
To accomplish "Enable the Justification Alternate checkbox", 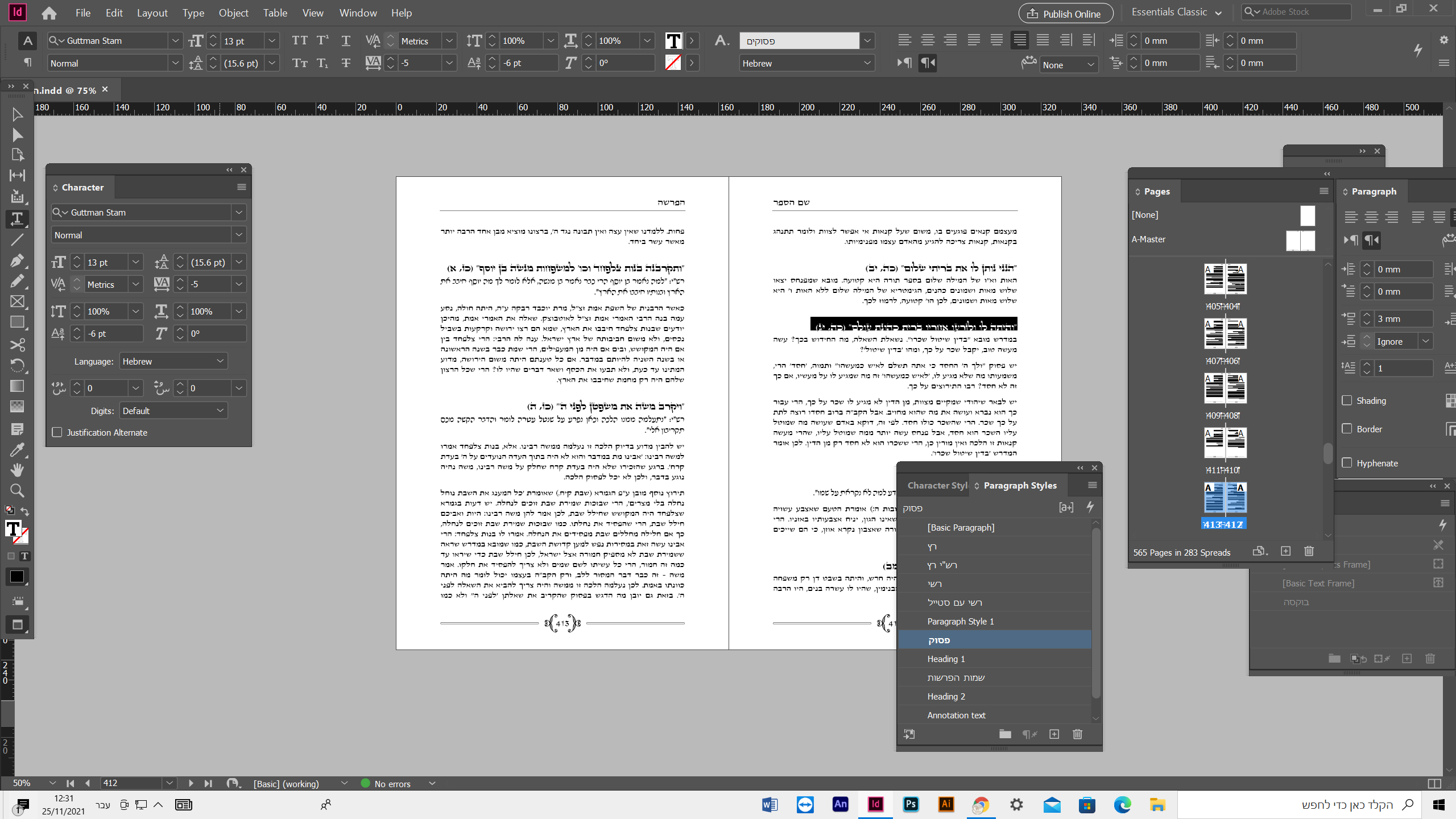I will click(x=57, y=432).
